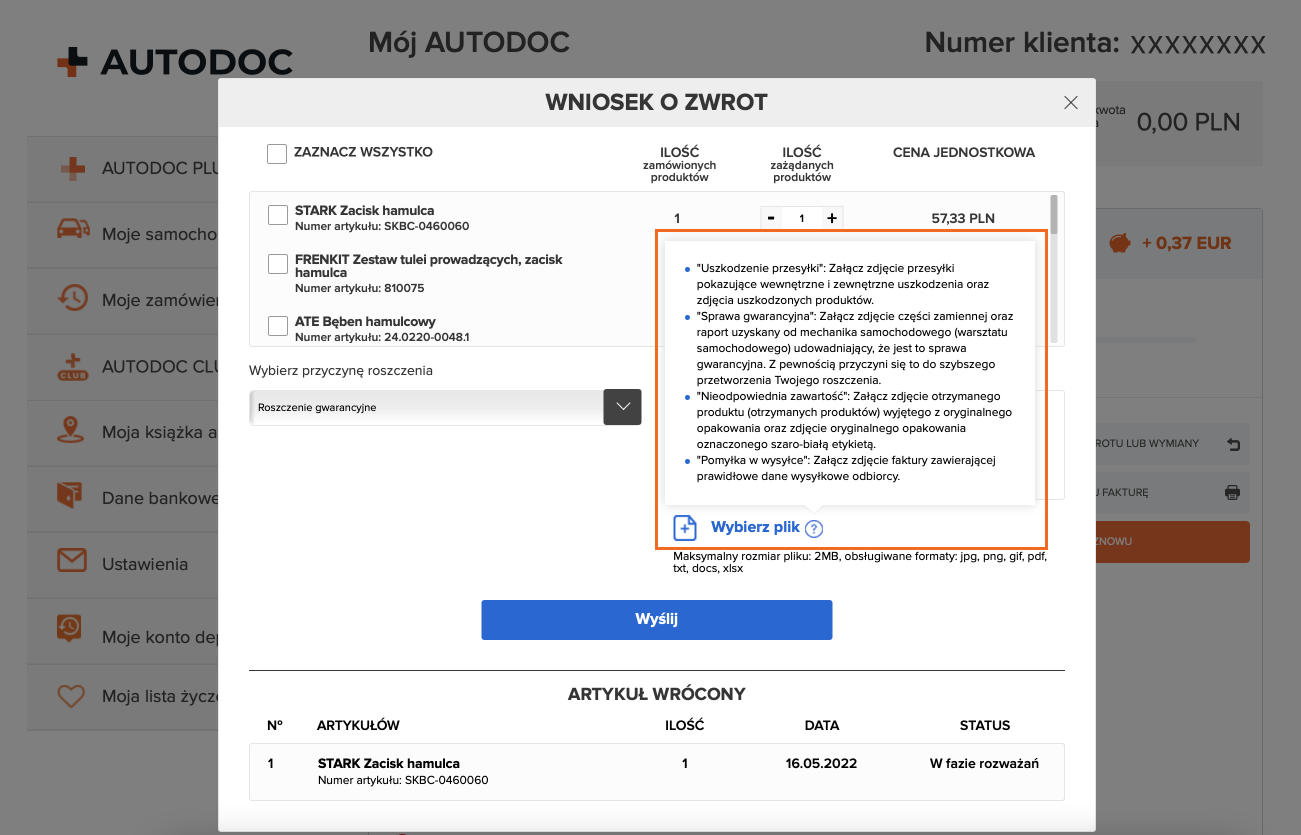1301x835 pixels.
Task: Click the heart wishlist icon
Action: click(72, 696)
